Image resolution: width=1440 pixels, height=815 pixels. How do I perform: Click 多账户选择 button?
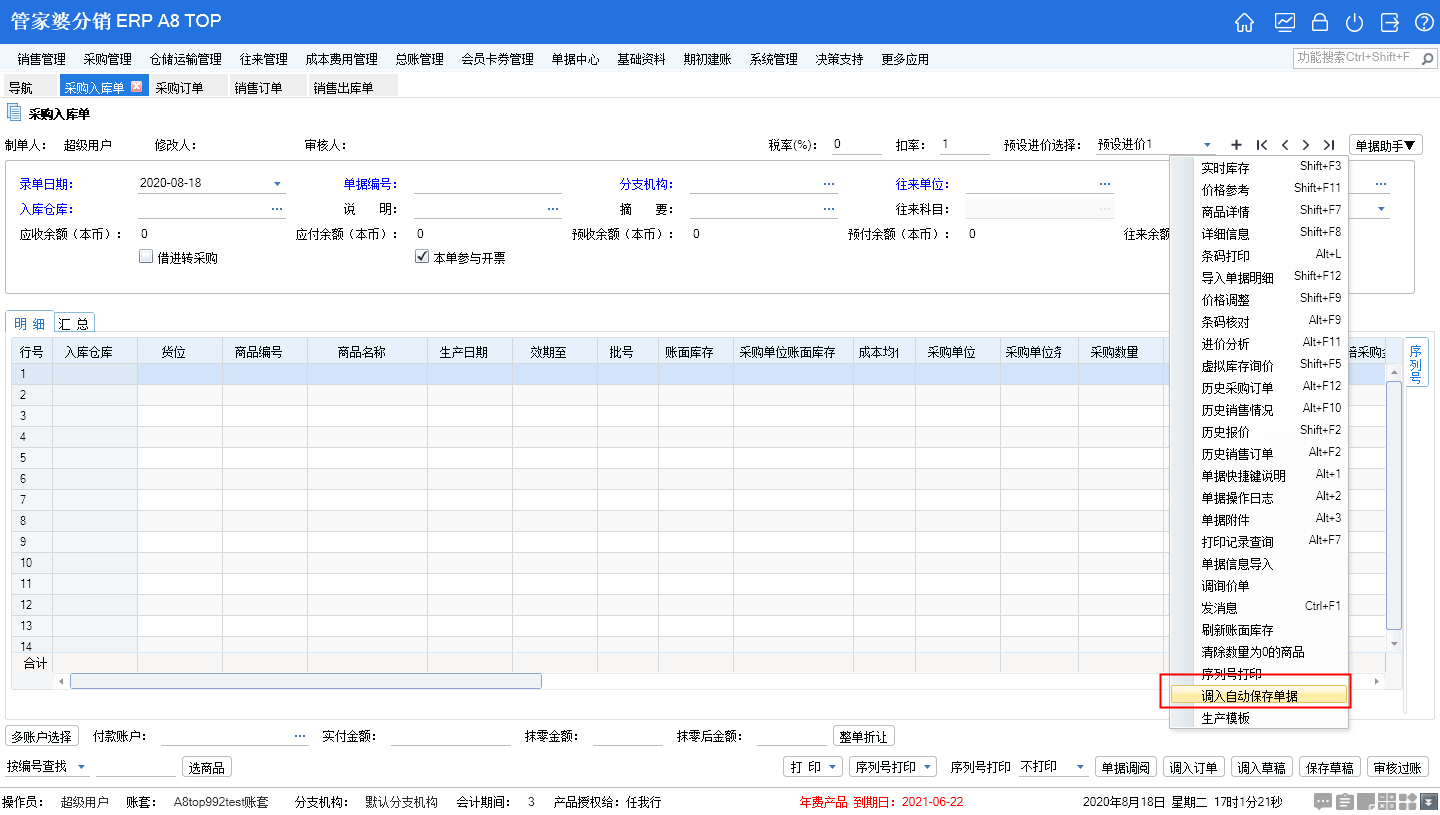(x=42, y=736)
